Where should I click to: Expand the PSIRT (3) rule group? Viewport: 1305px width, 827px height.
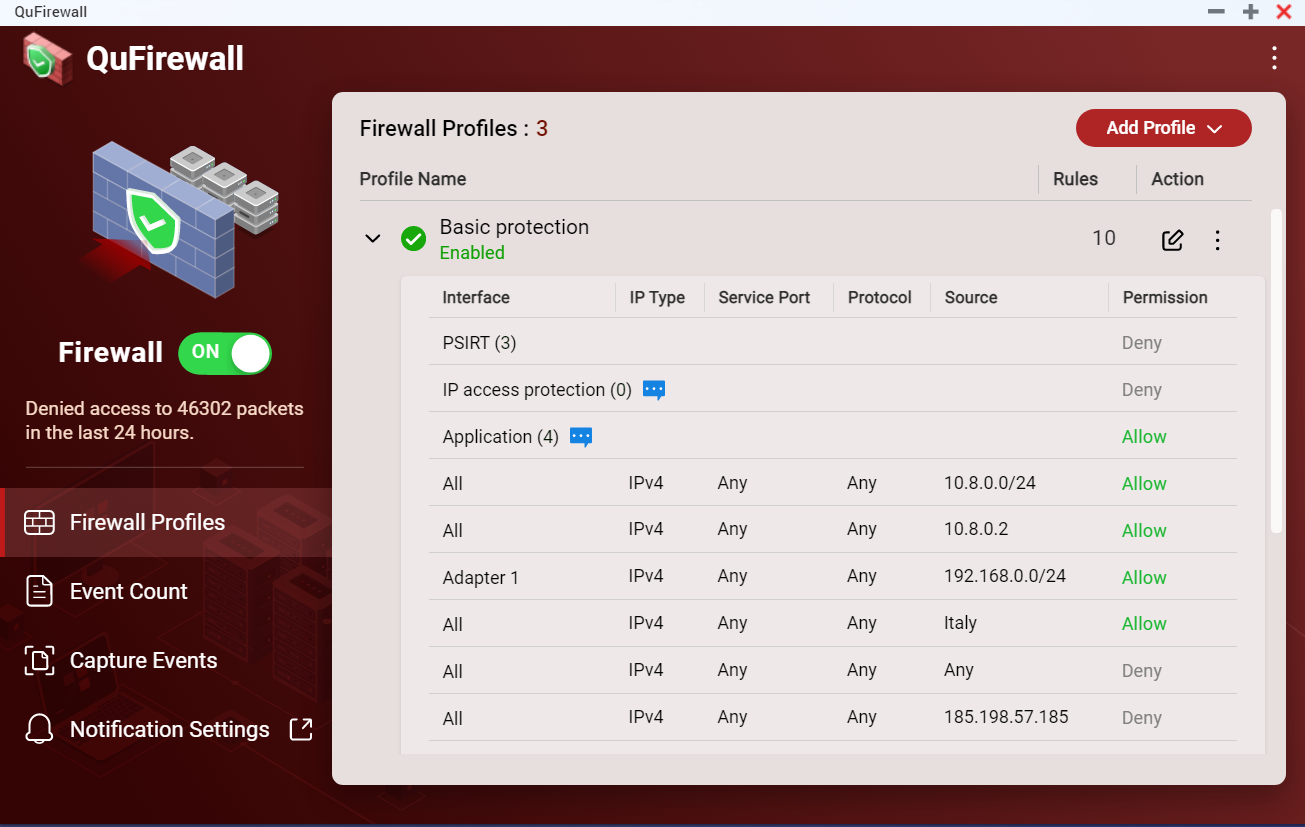click(x=479, y=343)
